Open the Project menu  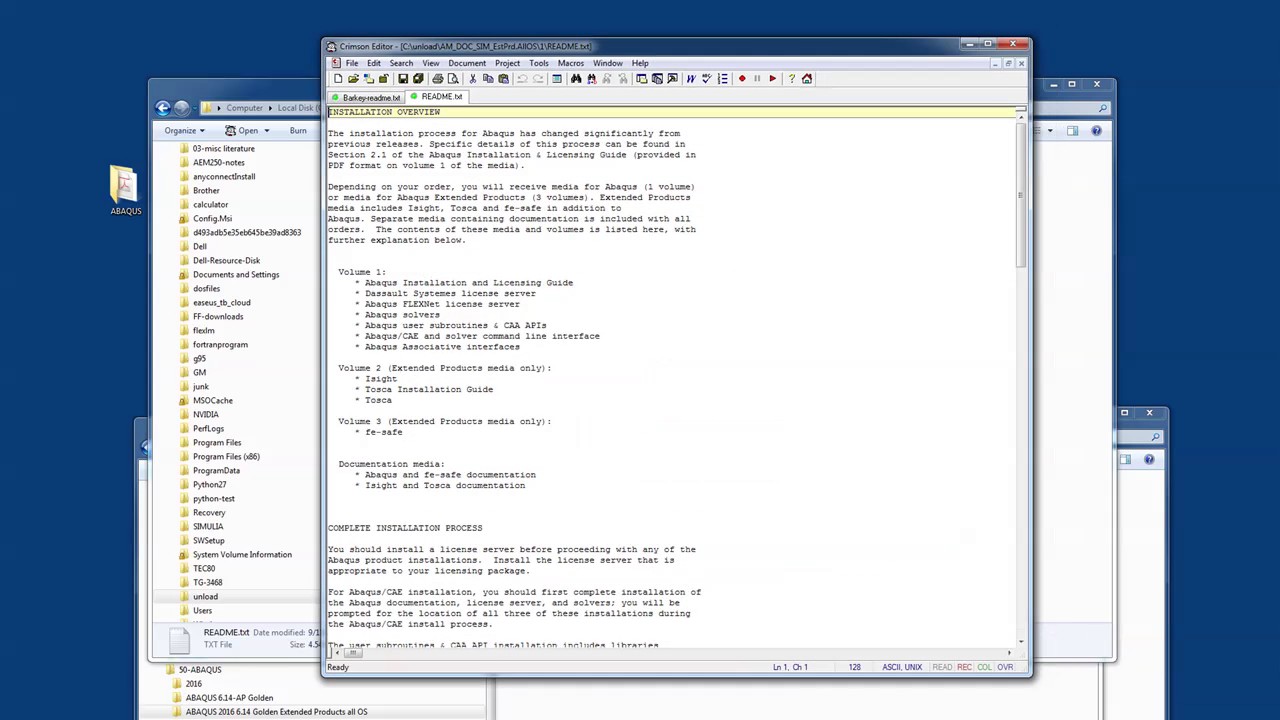coord(507,63)
